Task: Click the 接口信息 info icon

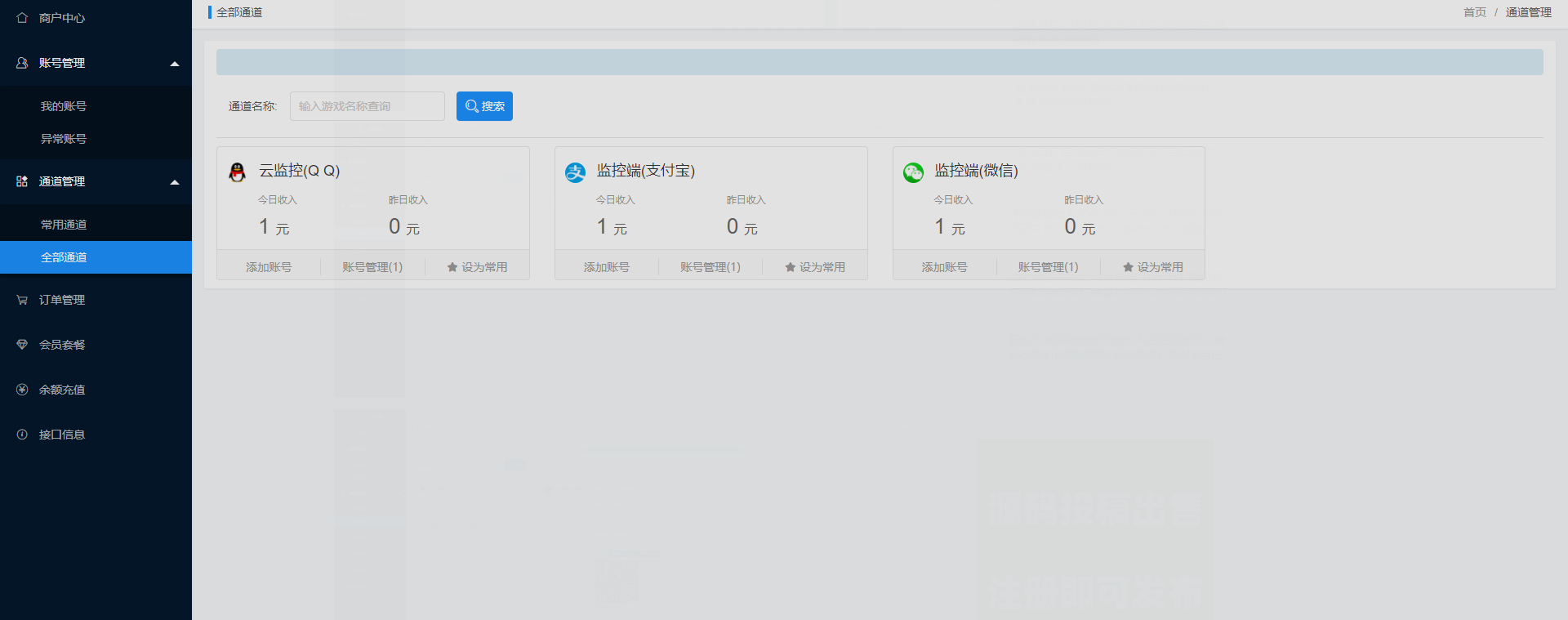Action: pos(22,435)
